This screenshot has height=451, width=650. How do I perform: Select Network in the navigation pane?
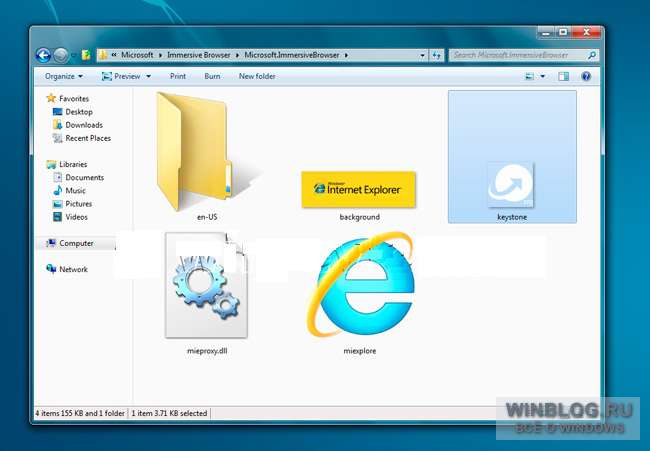click(x=73, y=269)
